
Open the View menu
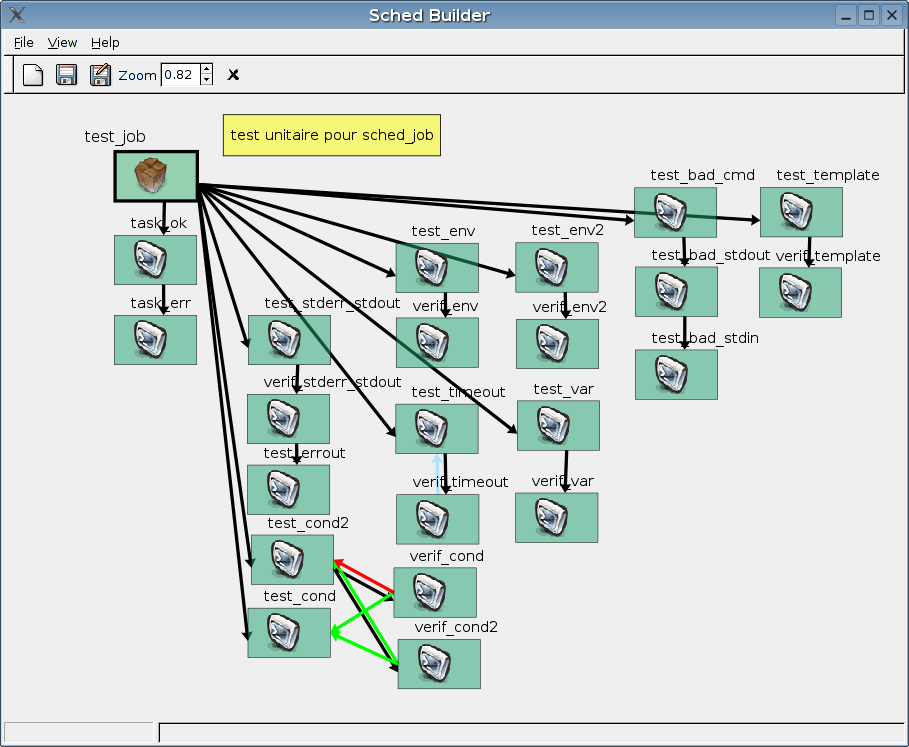tap(62, 42)
